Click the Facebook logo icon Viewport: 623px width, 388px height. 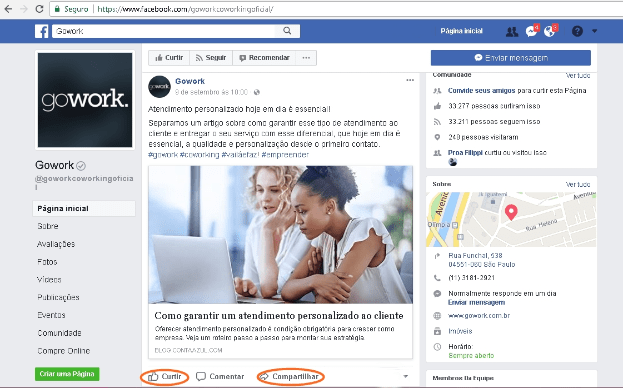[41, 31]
